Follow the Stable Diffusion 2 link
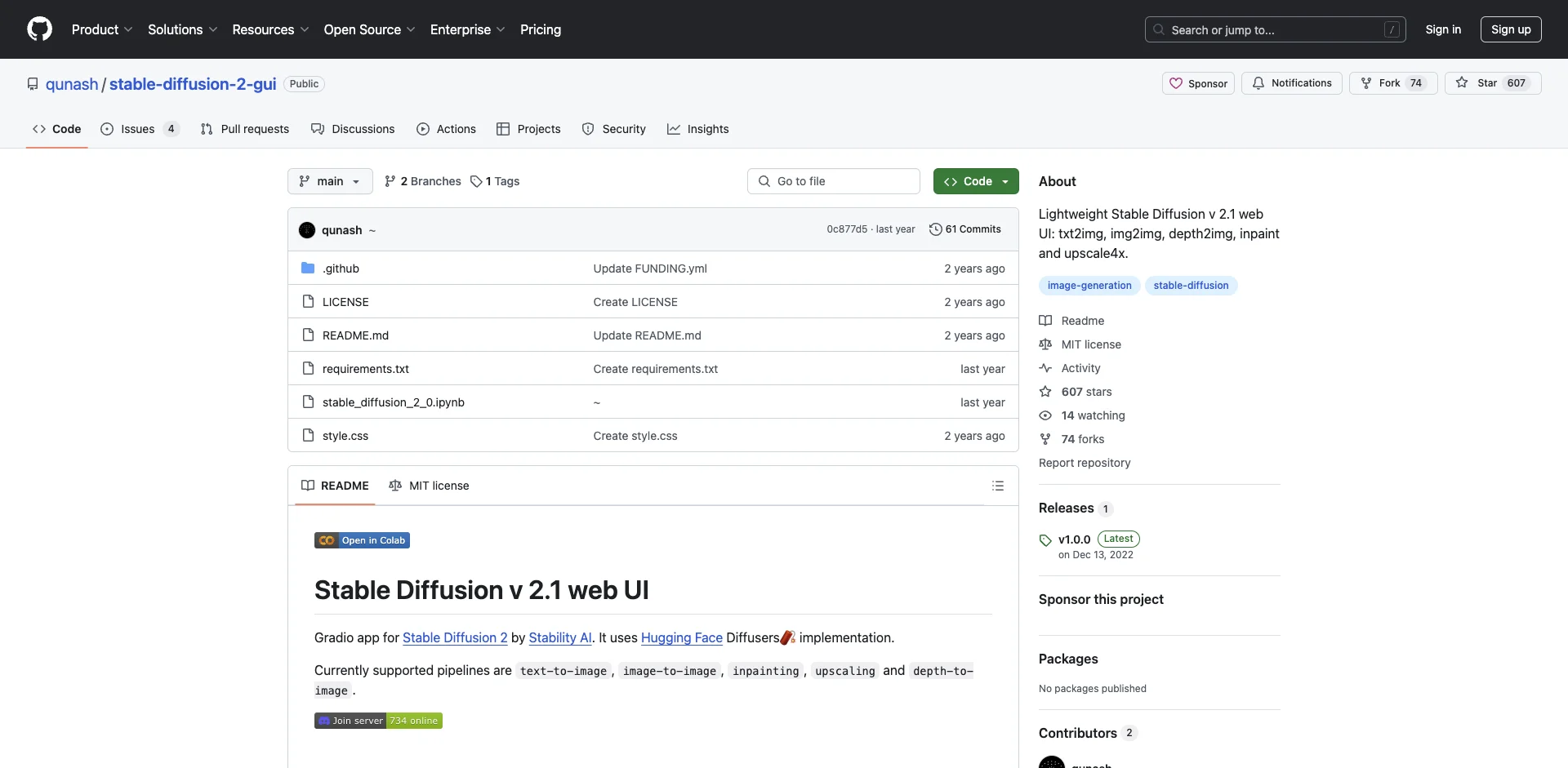1568x768 pixels. 455,637
